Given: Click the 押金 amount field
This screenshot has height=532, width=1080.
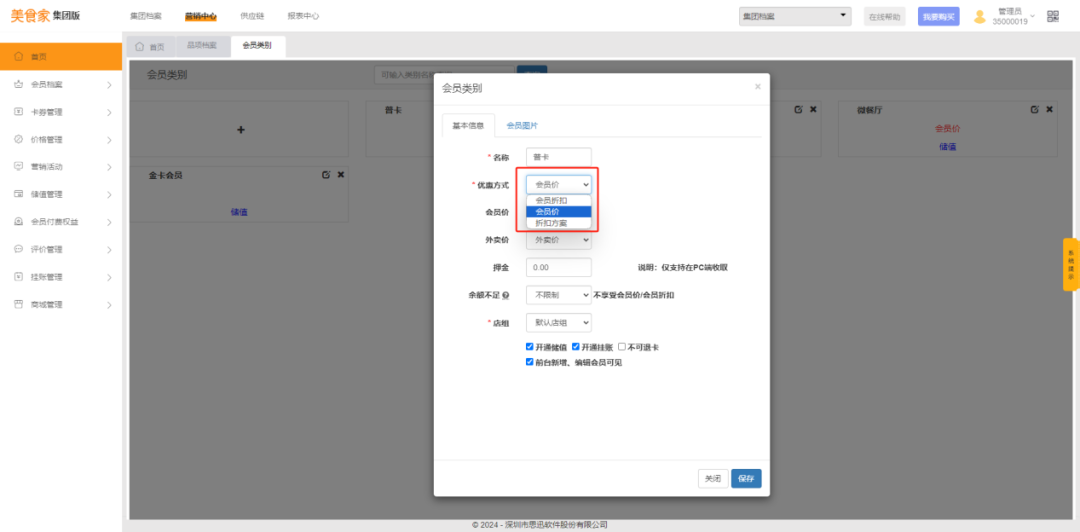Looking at the screenshot, I should (x=559, y=267).
